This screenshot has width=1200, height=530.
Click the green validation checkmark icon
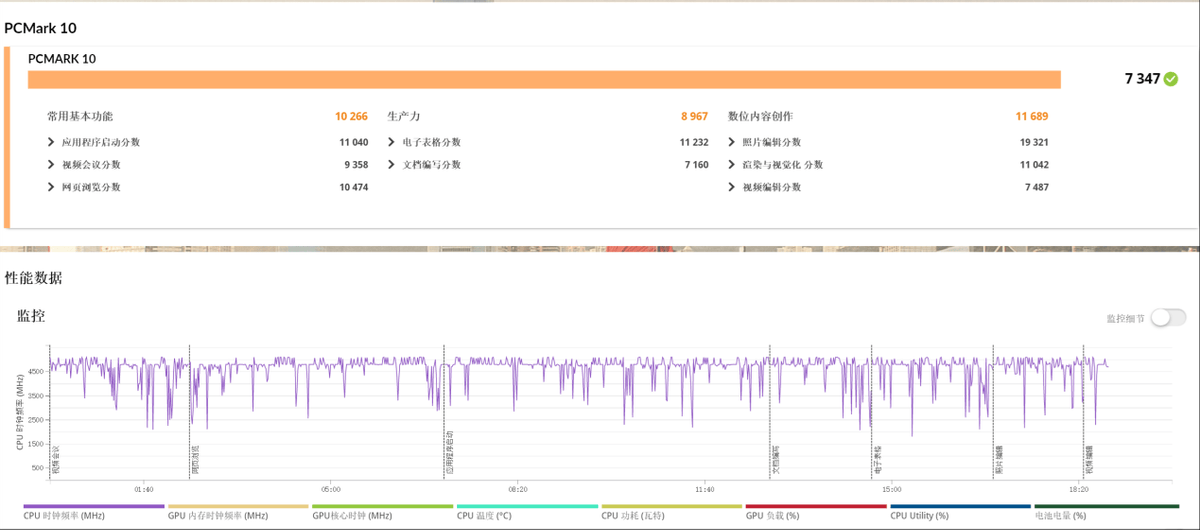1170,78
